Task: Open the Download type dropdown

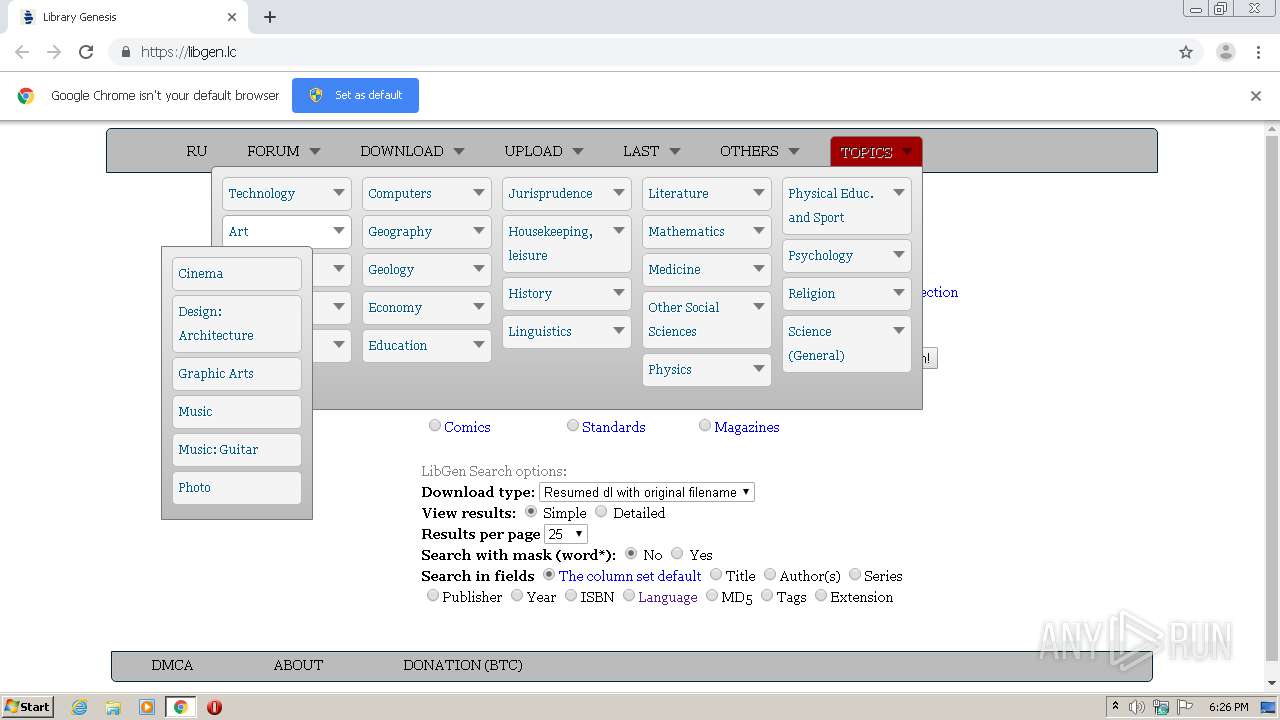Action: (x=647, y=492)
